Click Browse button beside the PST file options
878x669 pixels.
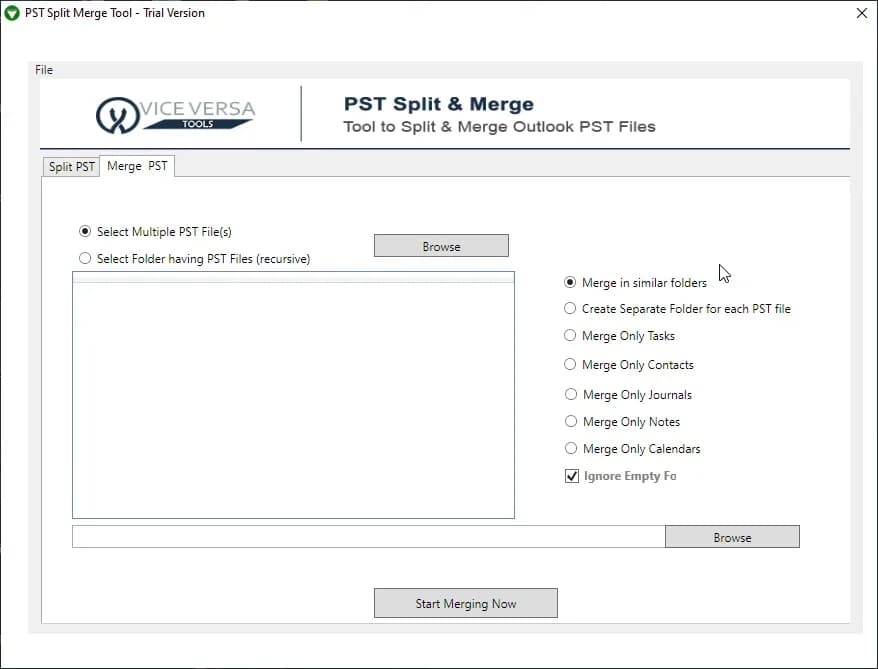(x=441, y=246)
